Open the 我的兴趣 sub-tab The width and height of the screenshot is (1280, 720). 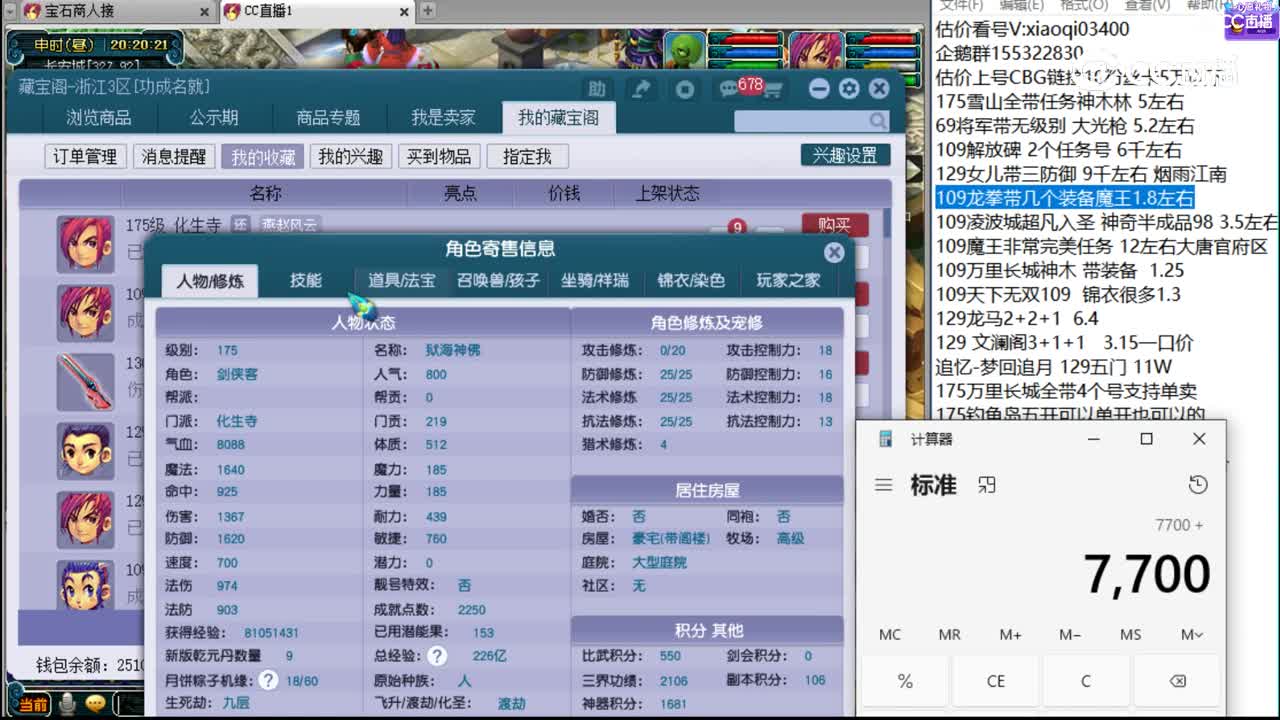coord(350,156)
